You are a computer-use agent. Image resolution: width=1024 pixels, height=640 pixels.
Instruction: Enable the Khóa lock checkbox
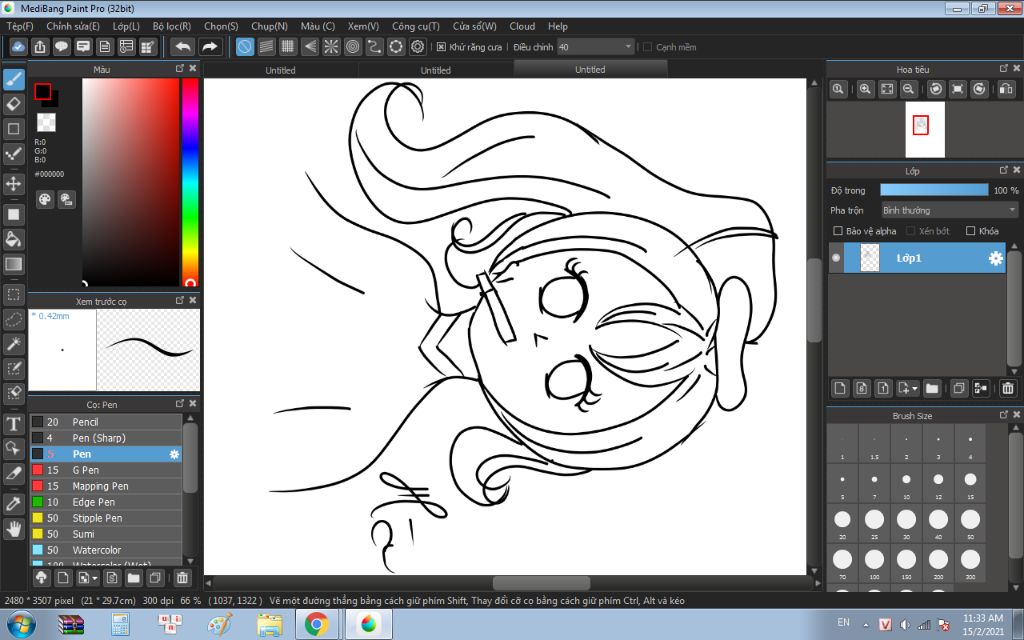tap(970, 231)
